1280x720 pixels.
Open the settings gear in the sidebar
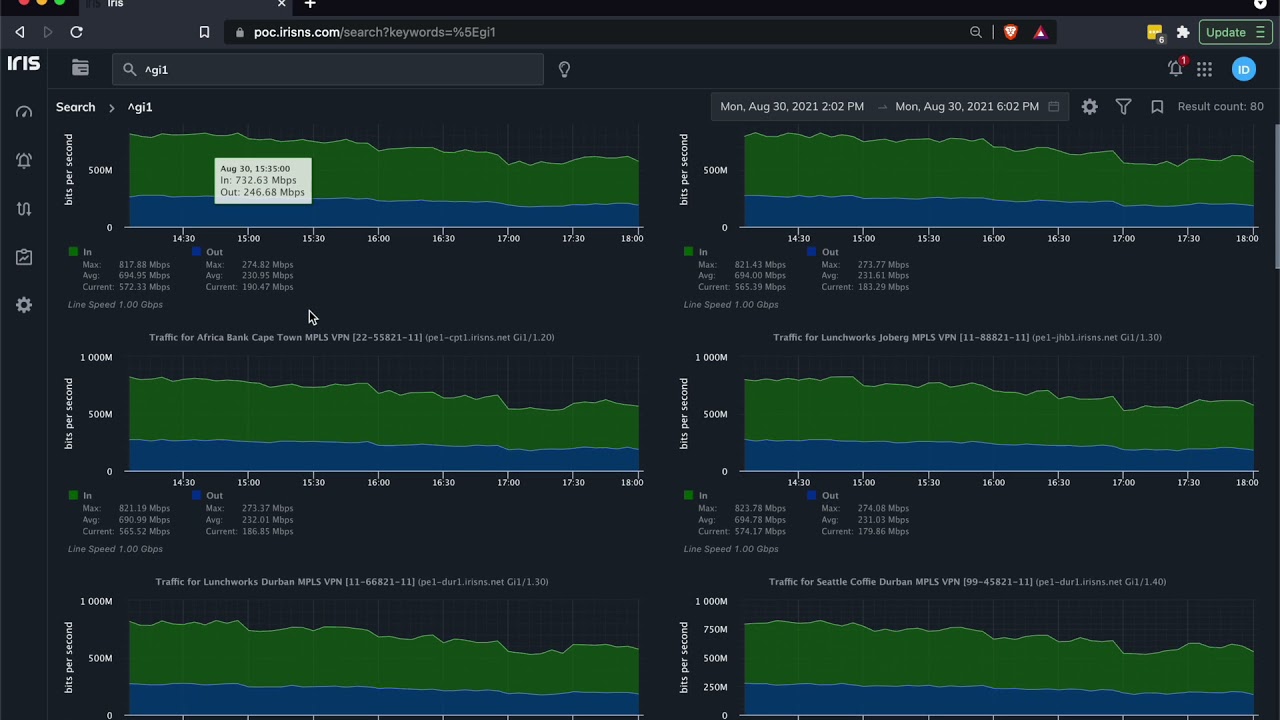coord(24,305)
